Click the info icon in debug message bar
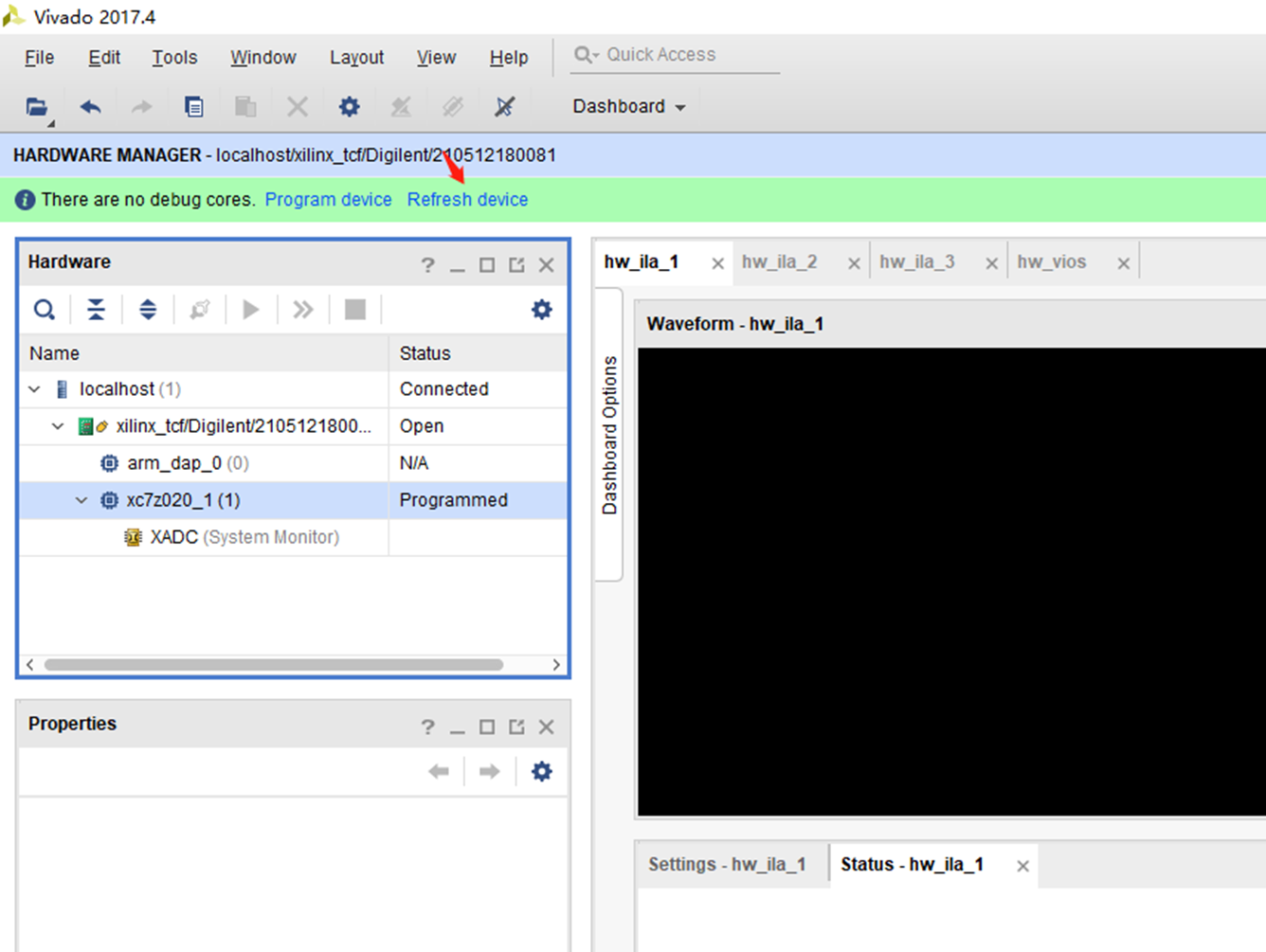Image resolution: width=1266 pixels, height=952 pixels. [26, 200]
